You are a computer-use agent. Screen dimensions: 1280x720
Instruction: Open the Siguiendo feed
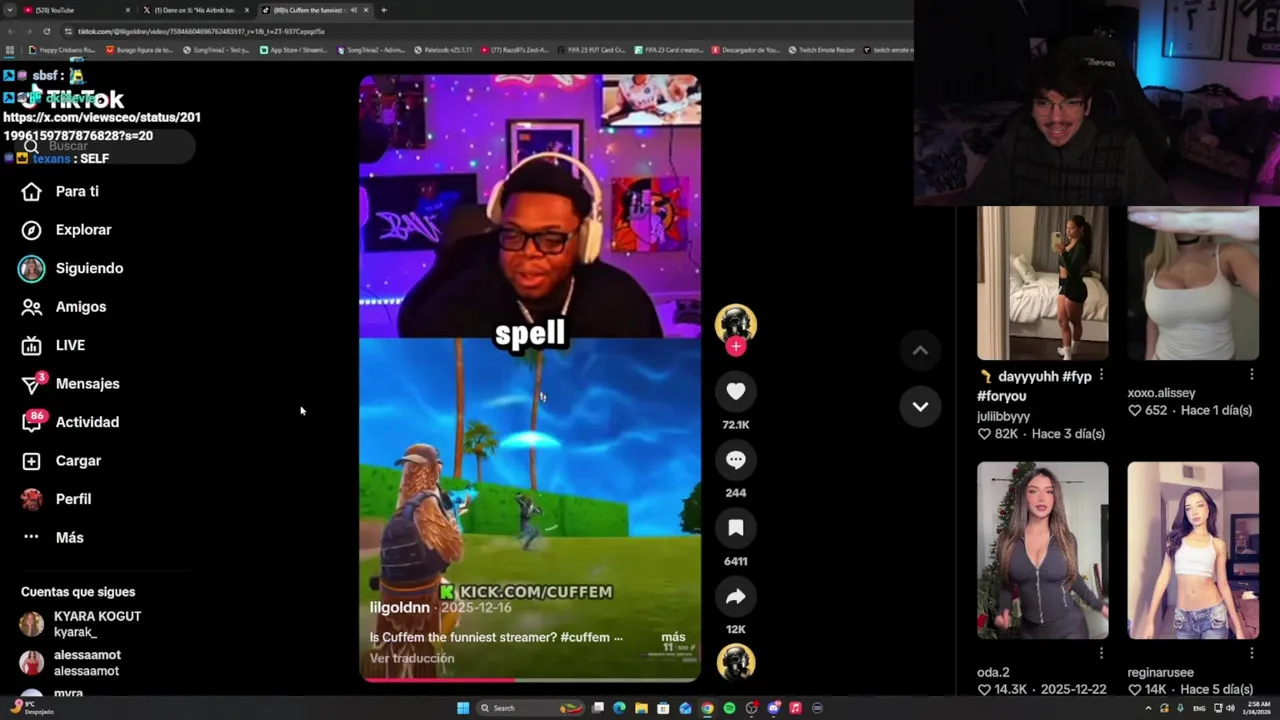coord(71,268)
